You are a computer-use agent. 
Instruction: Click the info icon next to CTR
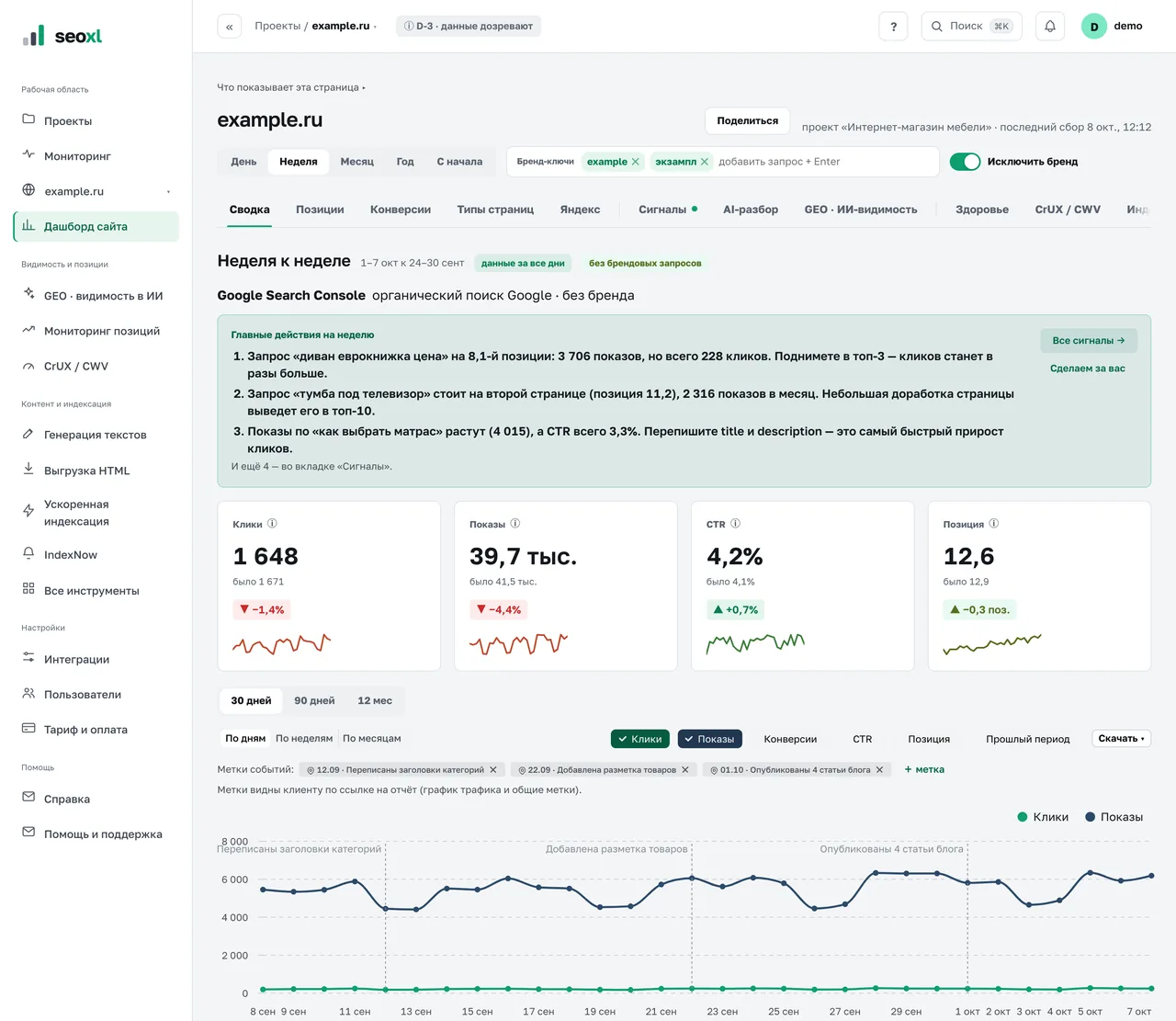735,524
